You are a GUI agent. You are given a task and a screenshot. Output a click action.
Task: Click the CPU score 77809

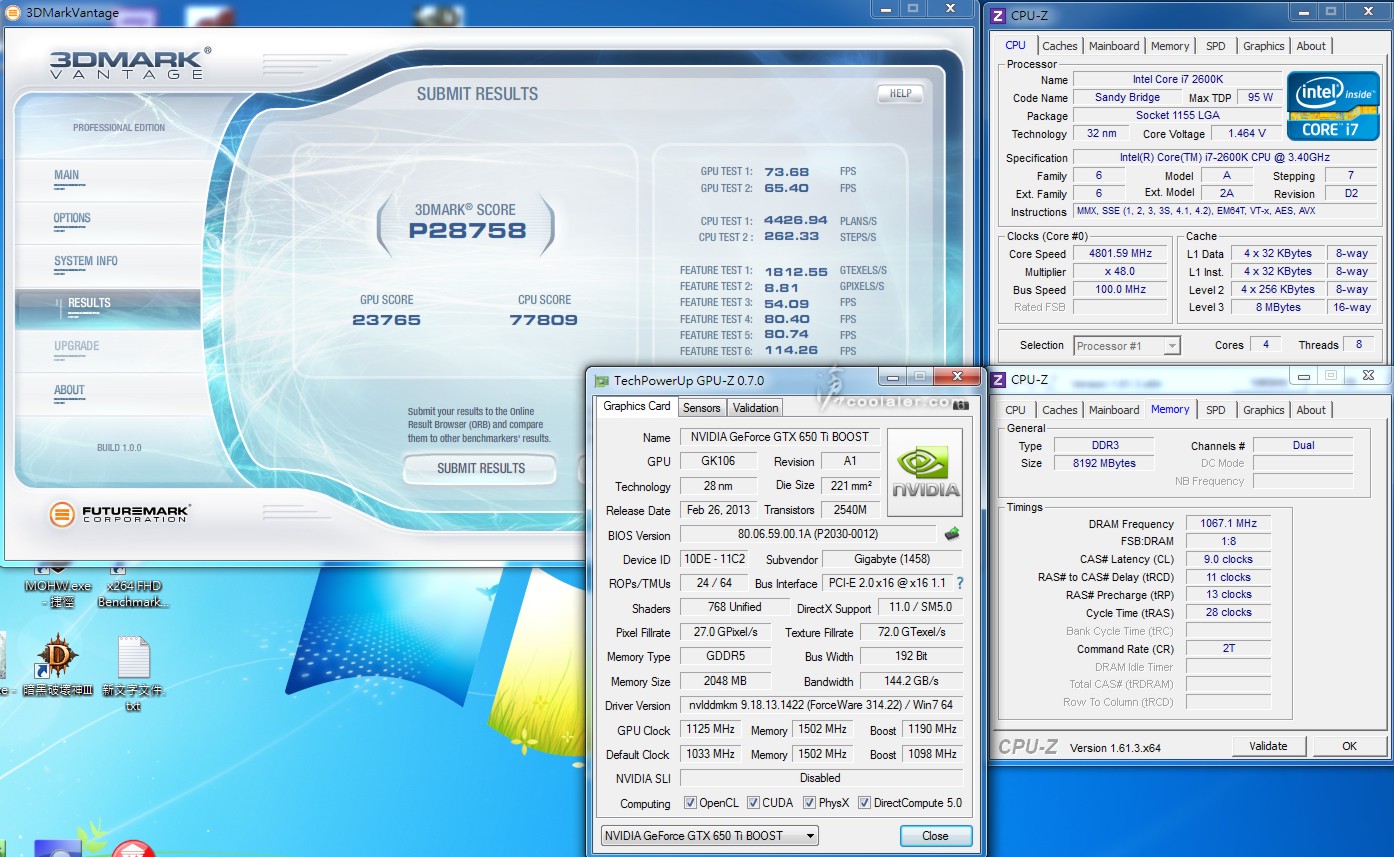543,320
